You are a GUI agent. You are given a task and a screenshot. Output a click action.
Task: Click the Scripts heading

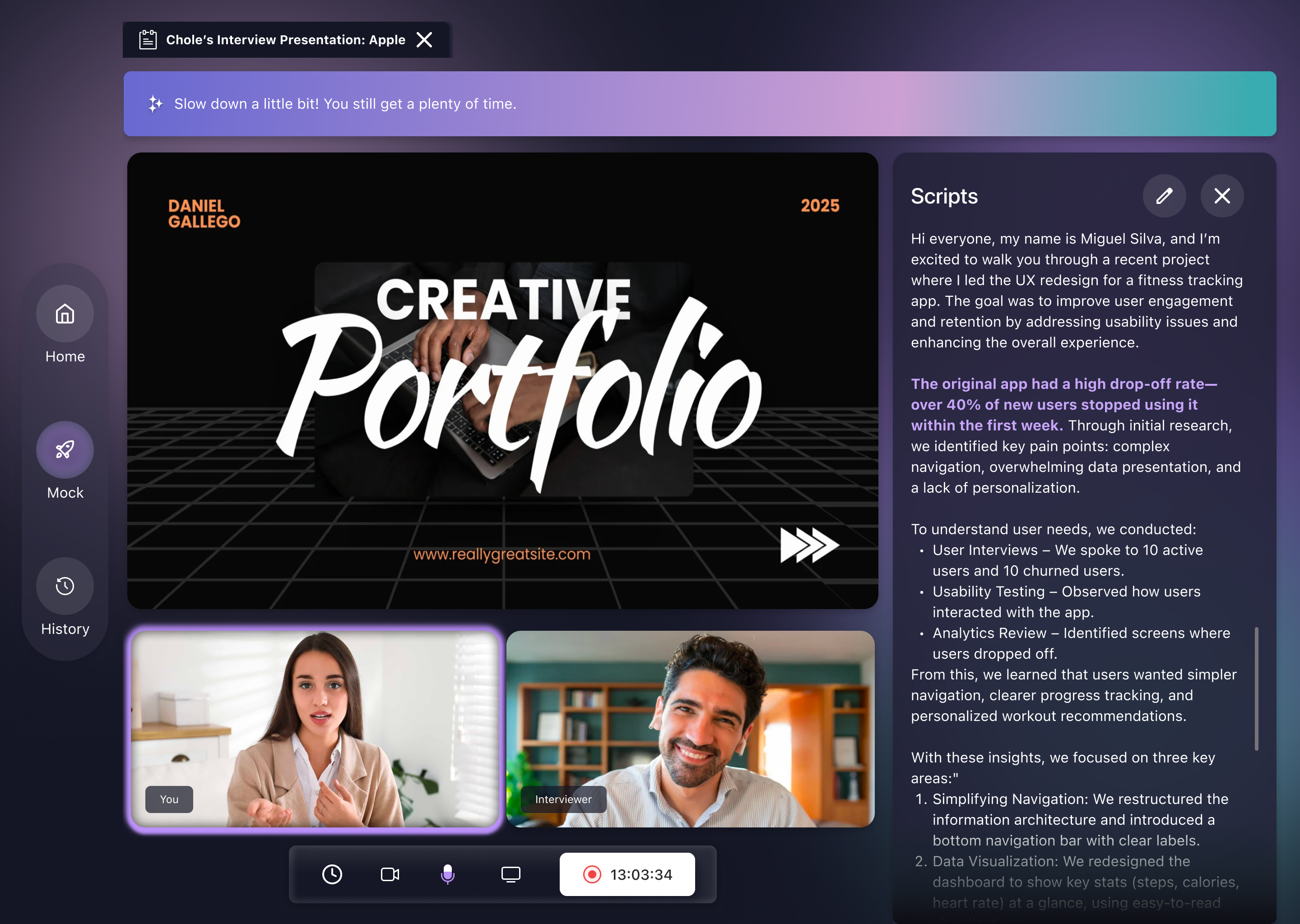(x=944, y=196)
